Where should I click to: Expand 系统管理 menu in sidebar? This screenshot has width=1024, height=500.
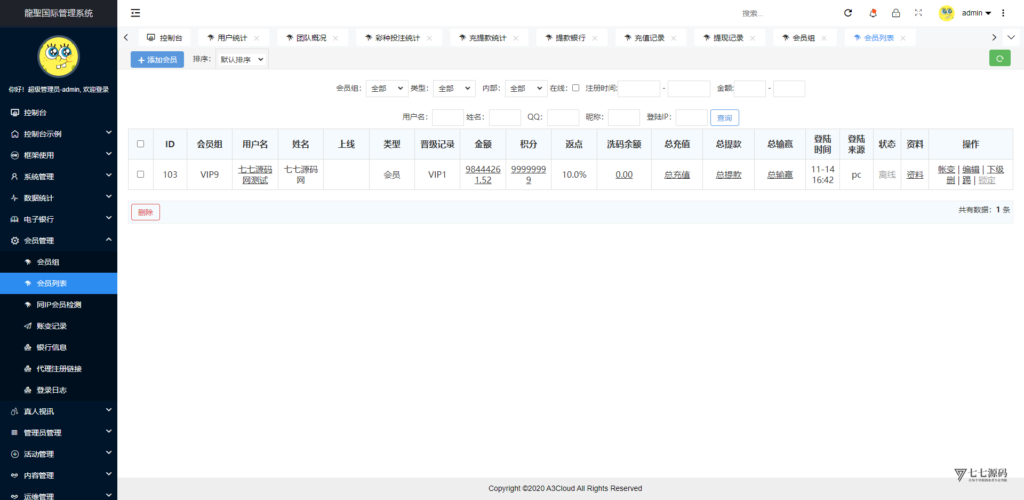59,176
